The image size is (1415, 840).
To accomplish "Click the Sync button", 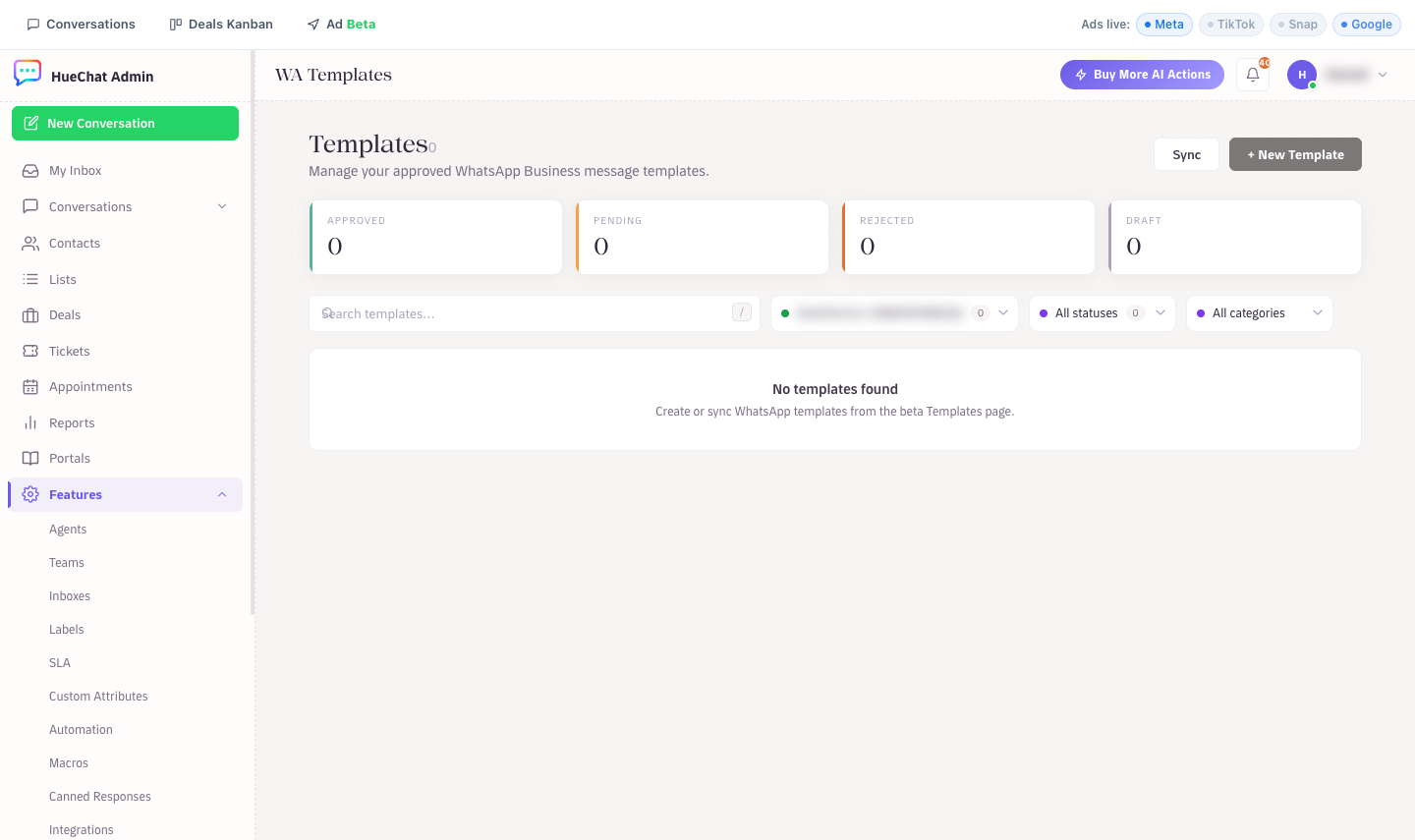I will click(1186, 154).
